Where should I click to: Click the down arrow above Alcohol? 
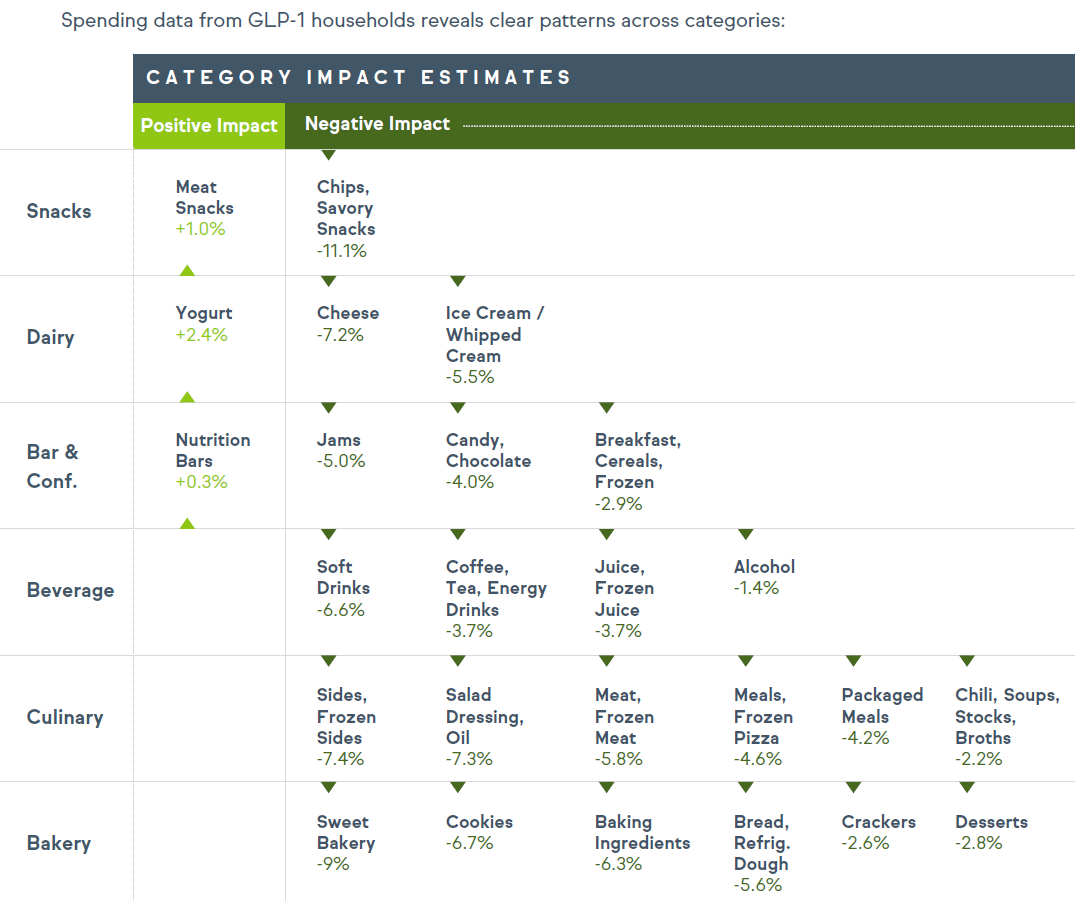745,535
